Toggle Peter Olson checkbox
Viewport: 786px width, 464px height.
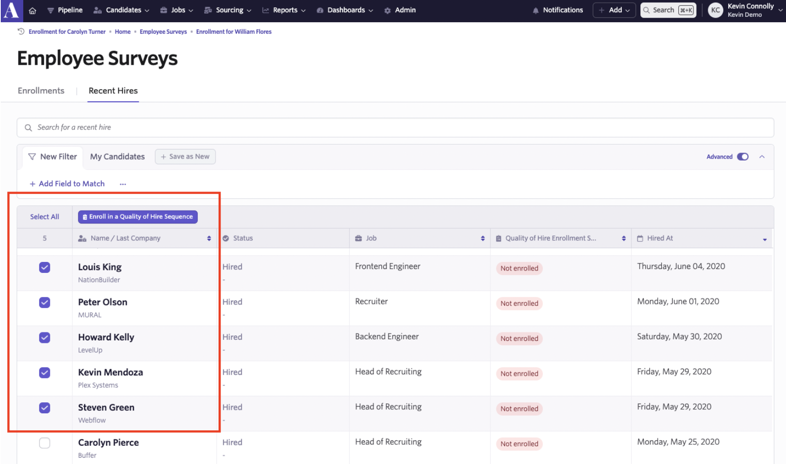45,303
